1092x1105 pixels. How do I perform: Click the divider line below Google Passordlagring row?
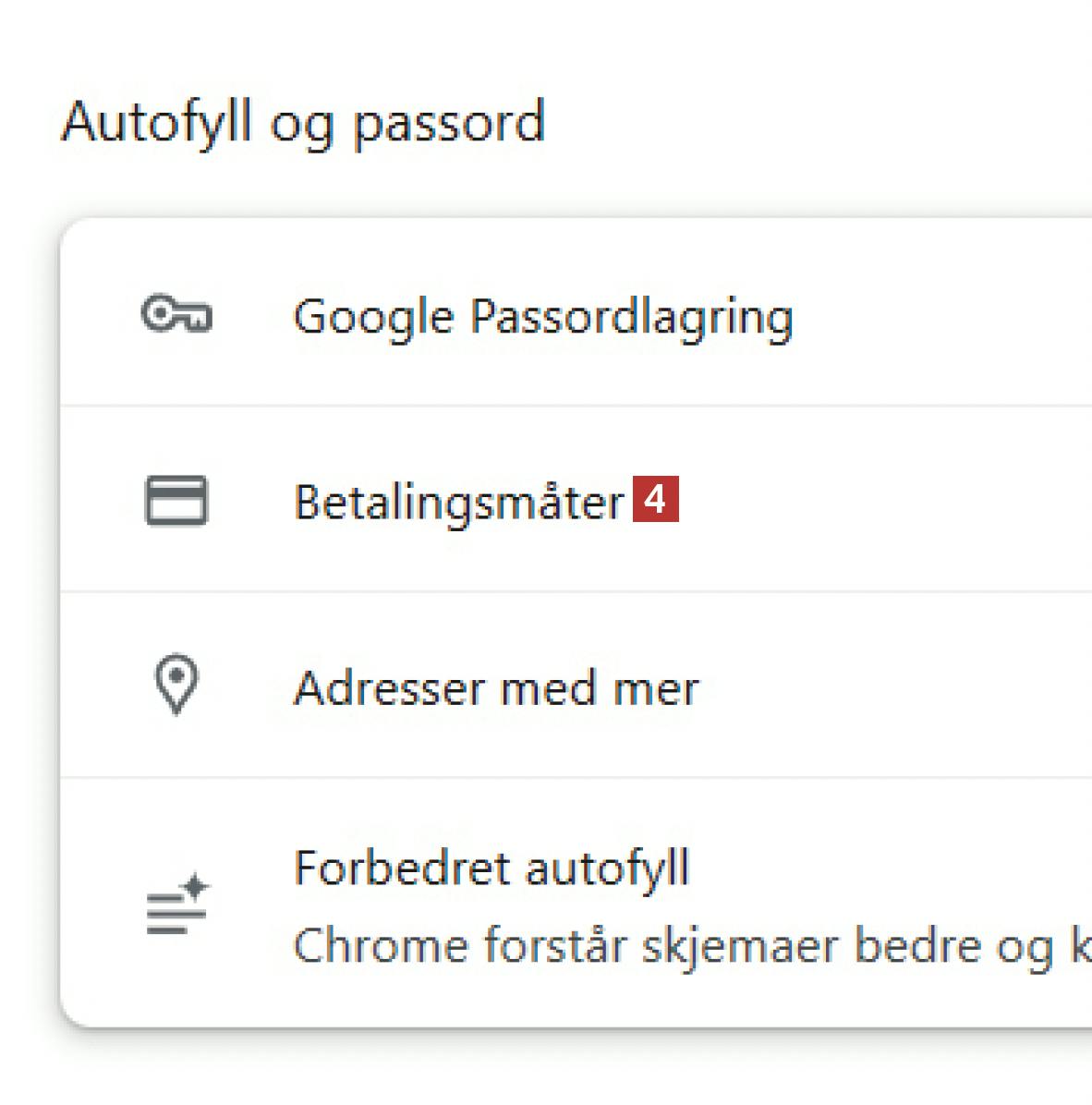coord(573,405)
